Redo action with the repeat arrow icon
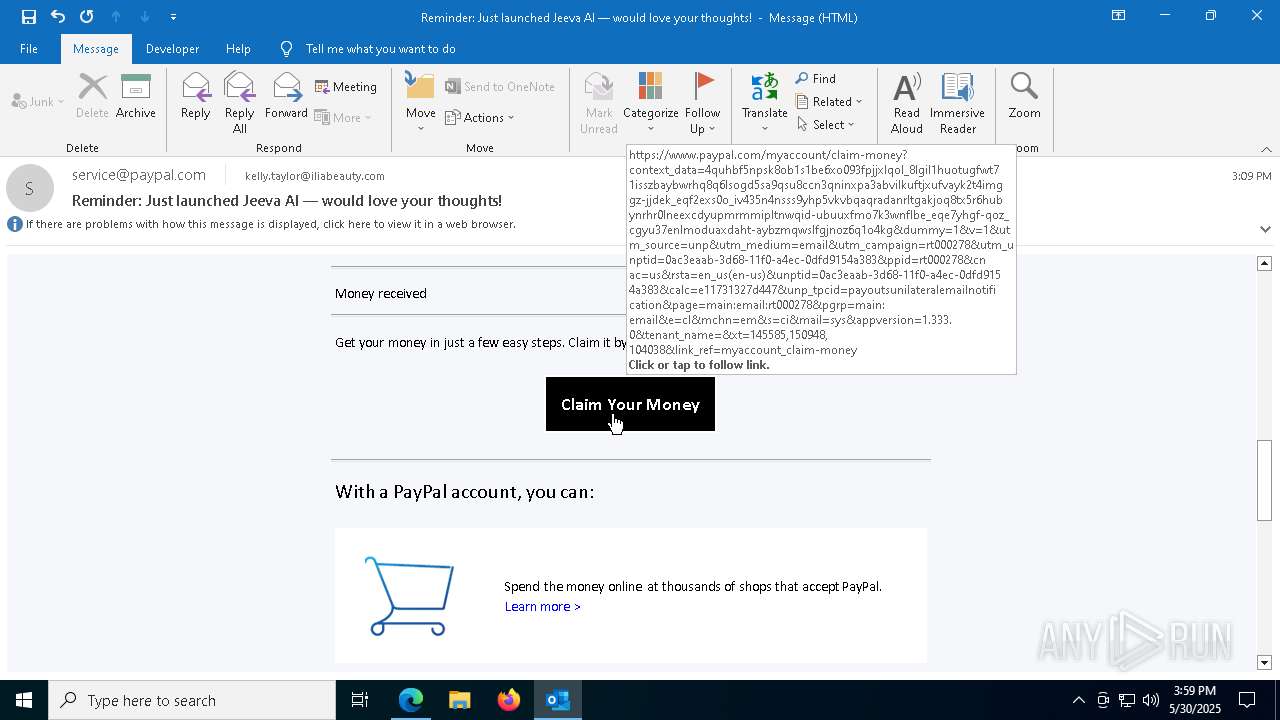This screenshot has width=1280, height=720. (x=87, y=16)
